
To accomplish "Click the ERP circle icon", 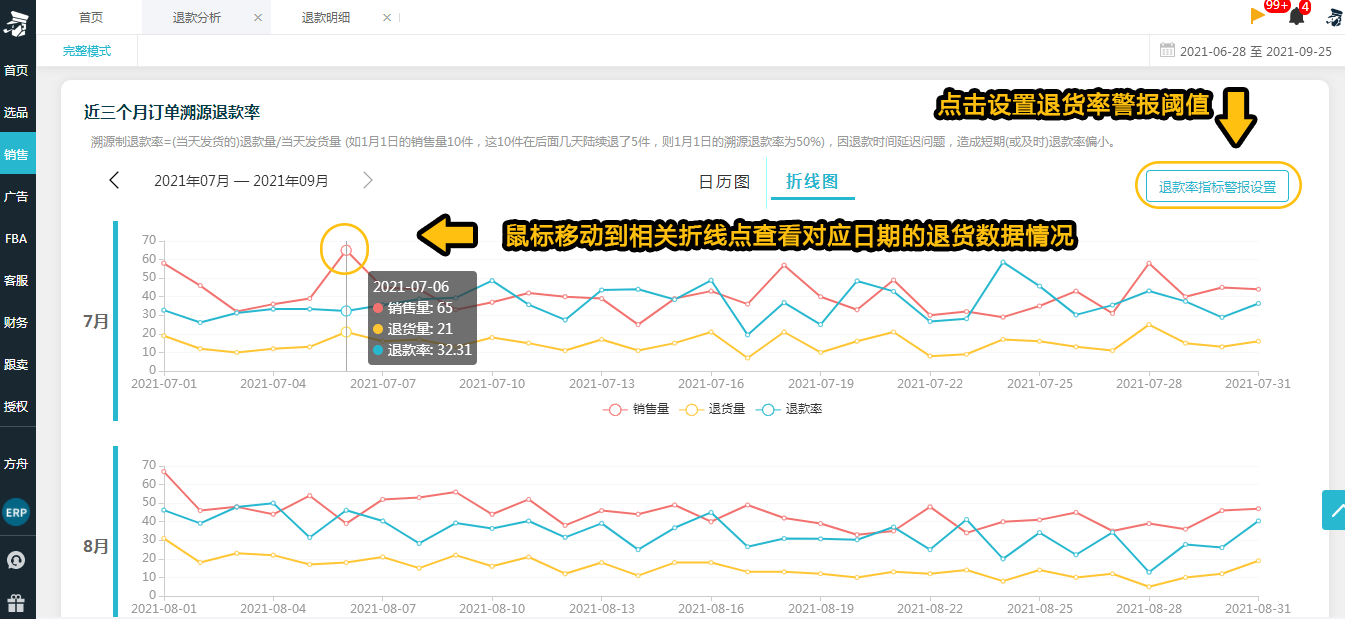I will pos(16,512).
